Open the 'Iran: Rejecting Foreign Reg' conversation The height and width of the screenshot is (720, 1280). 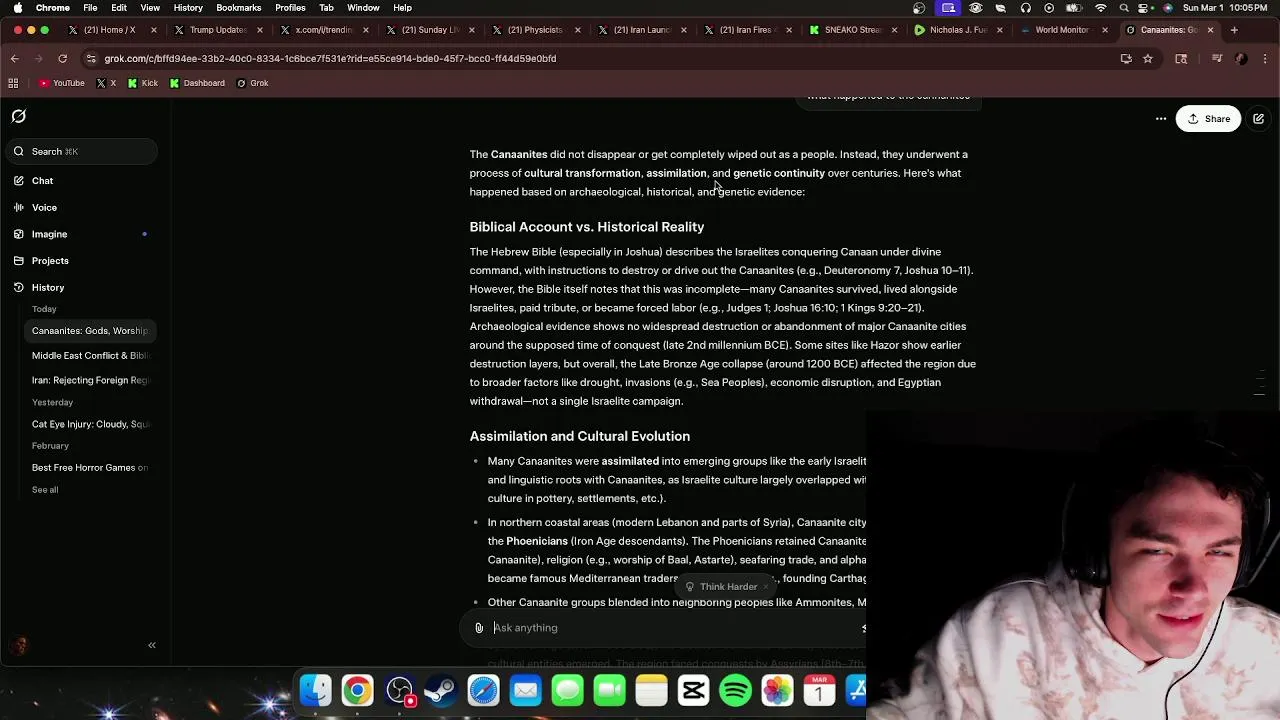pos(90,380)
